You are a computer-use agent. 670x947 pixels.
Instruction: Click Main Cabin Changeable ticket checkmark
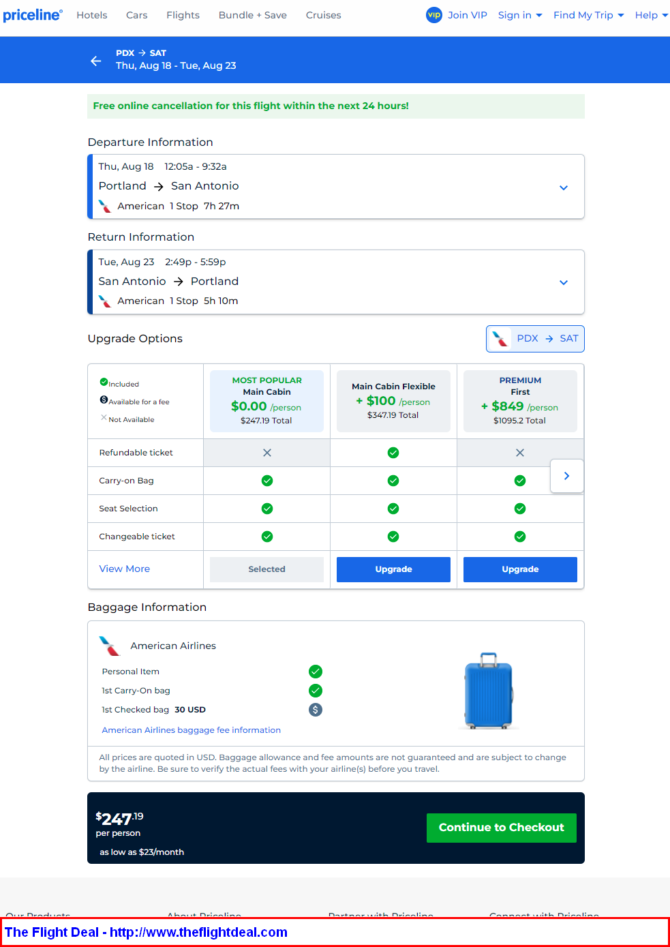tap(267, 536)
